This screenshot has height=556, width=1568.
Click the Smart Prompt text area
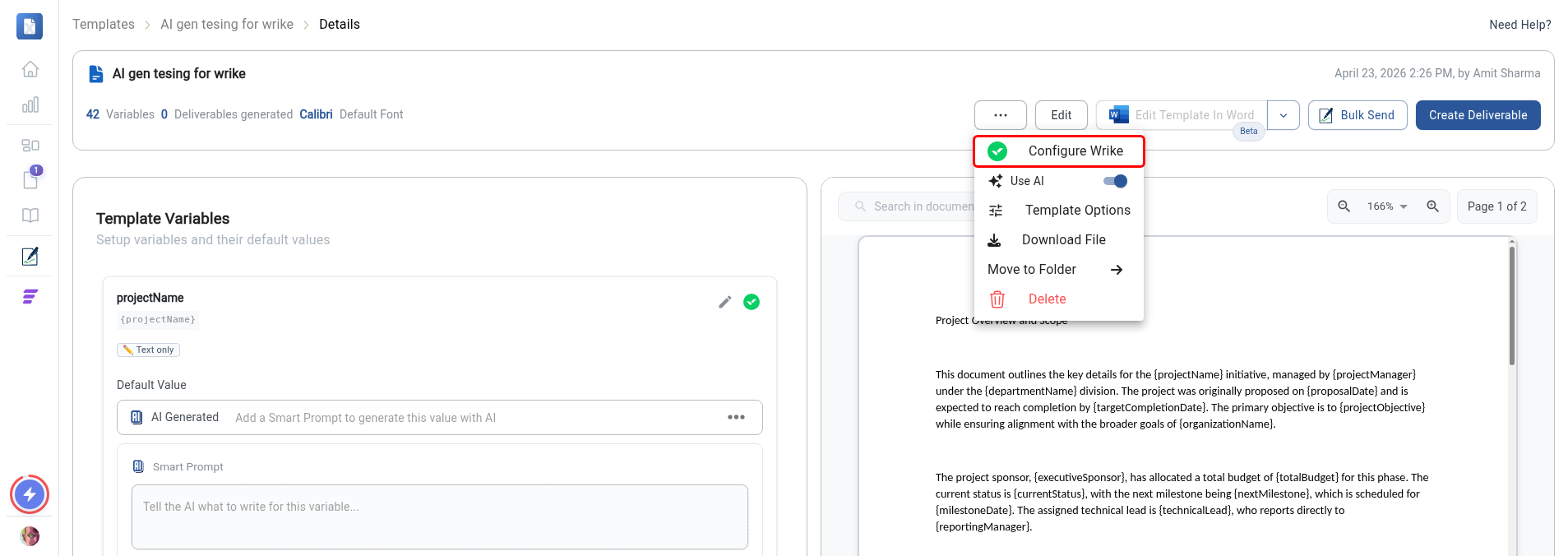pos(440,517)
